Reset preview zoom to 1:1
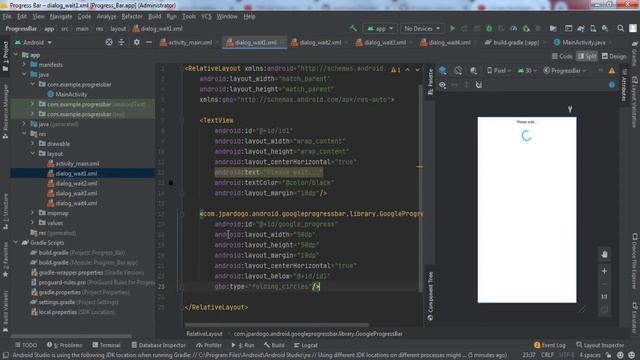The height and width of the screenshot is (360, 640). 604,297
